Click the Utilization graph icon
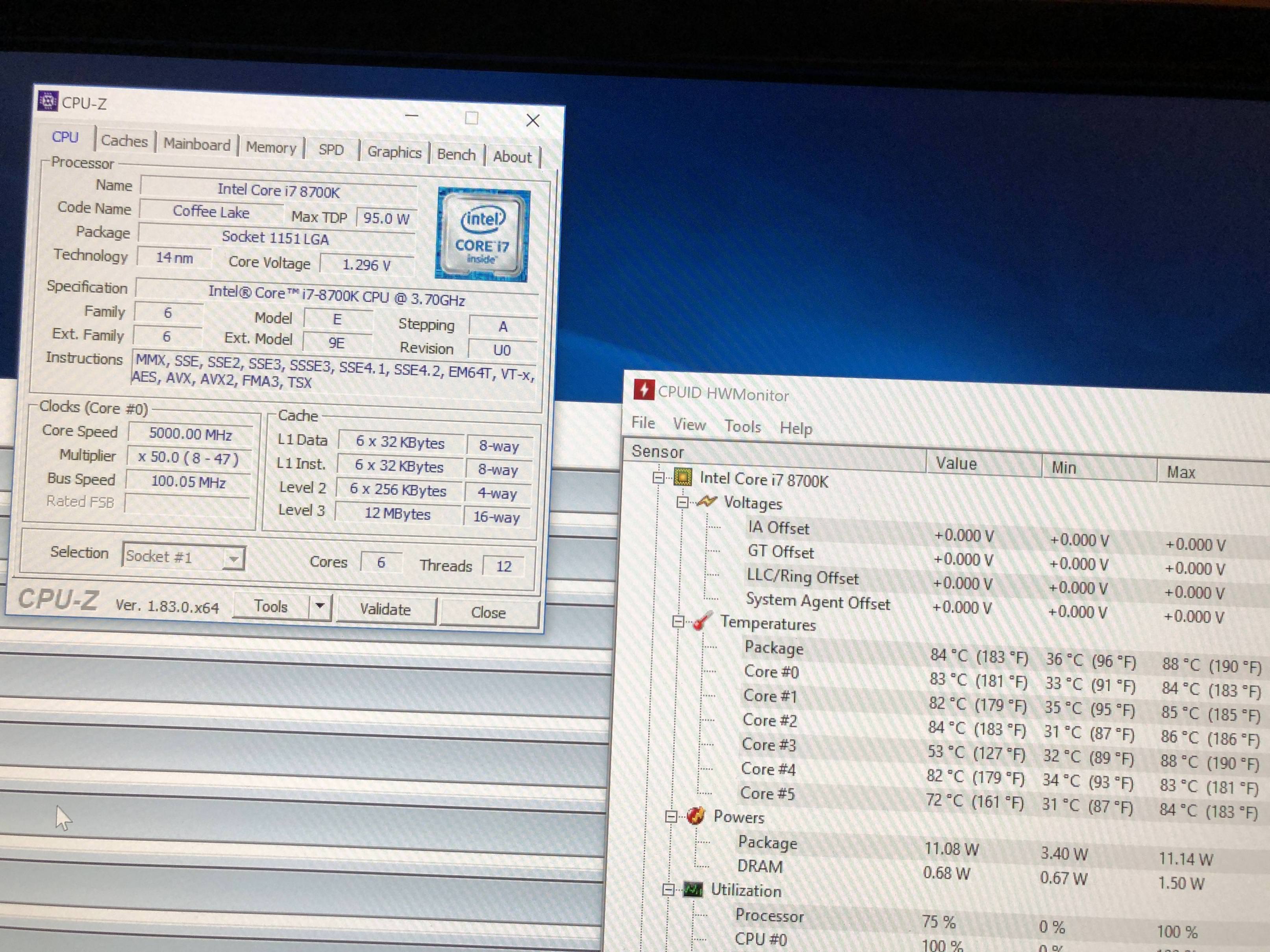This screenshot has height=952, width=1270. (692, 889)
